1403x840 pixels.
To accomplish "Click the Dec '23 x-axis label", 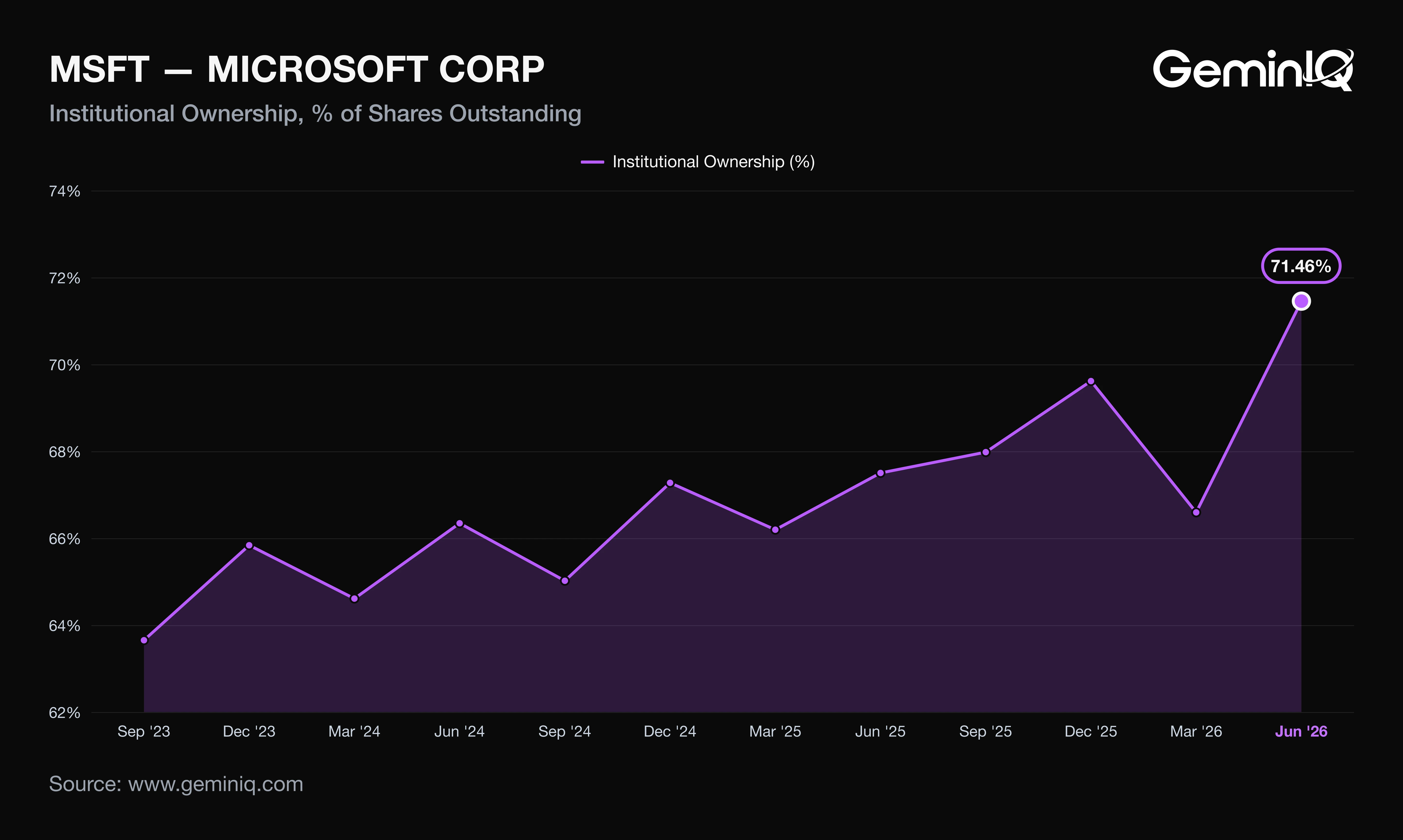I will tap(249, 732).
